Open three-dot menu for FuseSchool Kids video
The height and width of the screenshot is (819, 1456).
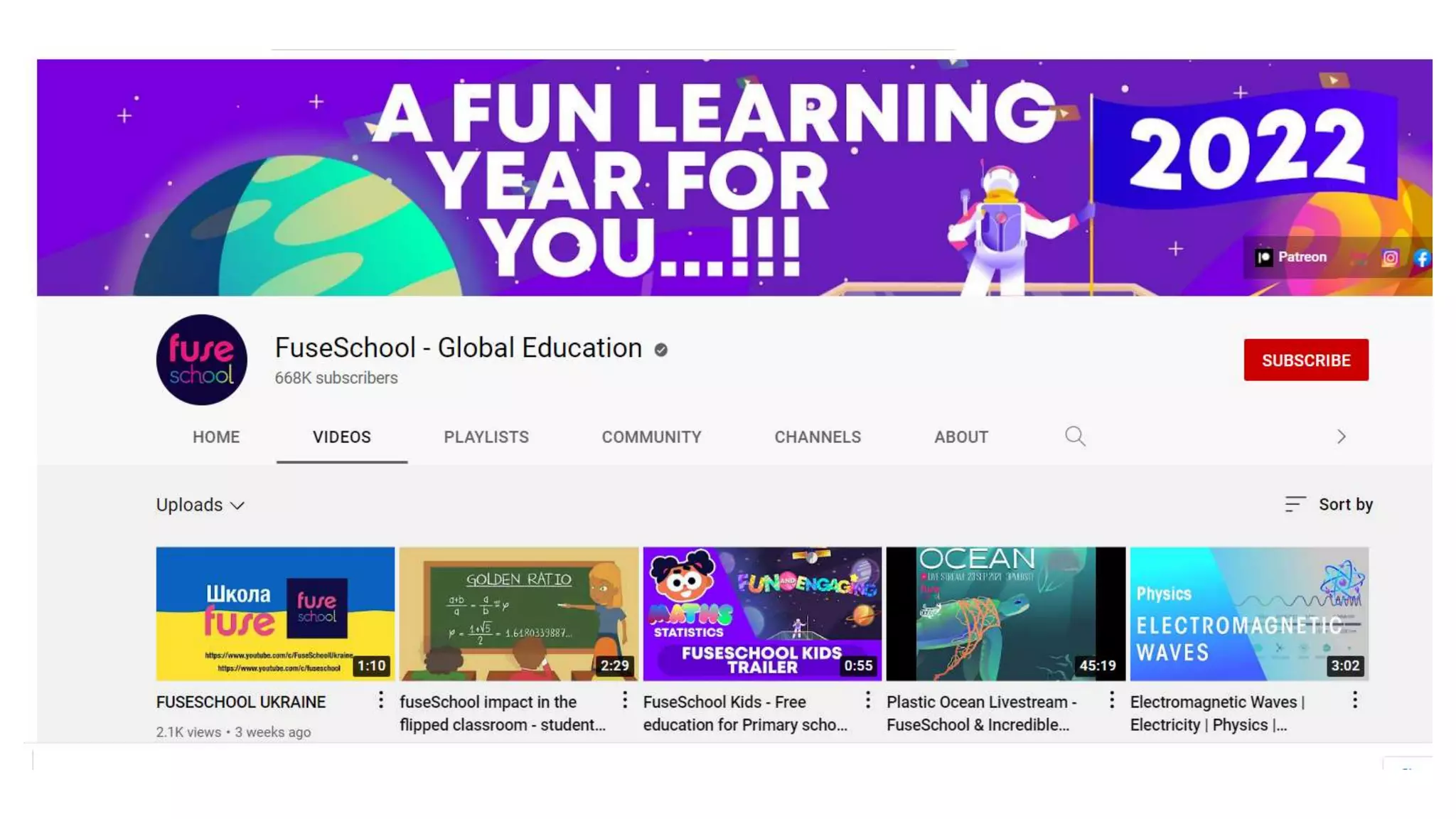tap(868, 700)
